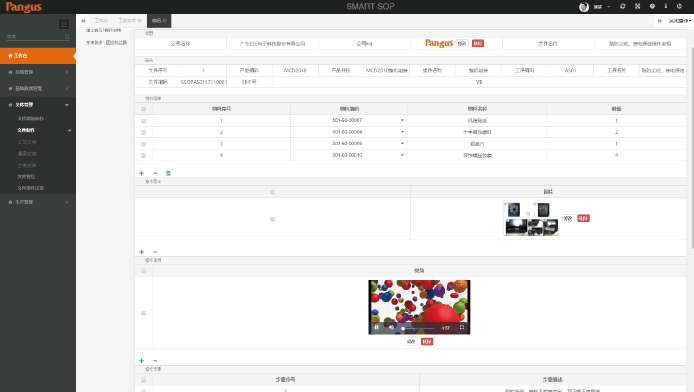This screenshot has height=392, width=694.
Task: Open last submenu item under expanded sidebar group
Action: (31, 188)
